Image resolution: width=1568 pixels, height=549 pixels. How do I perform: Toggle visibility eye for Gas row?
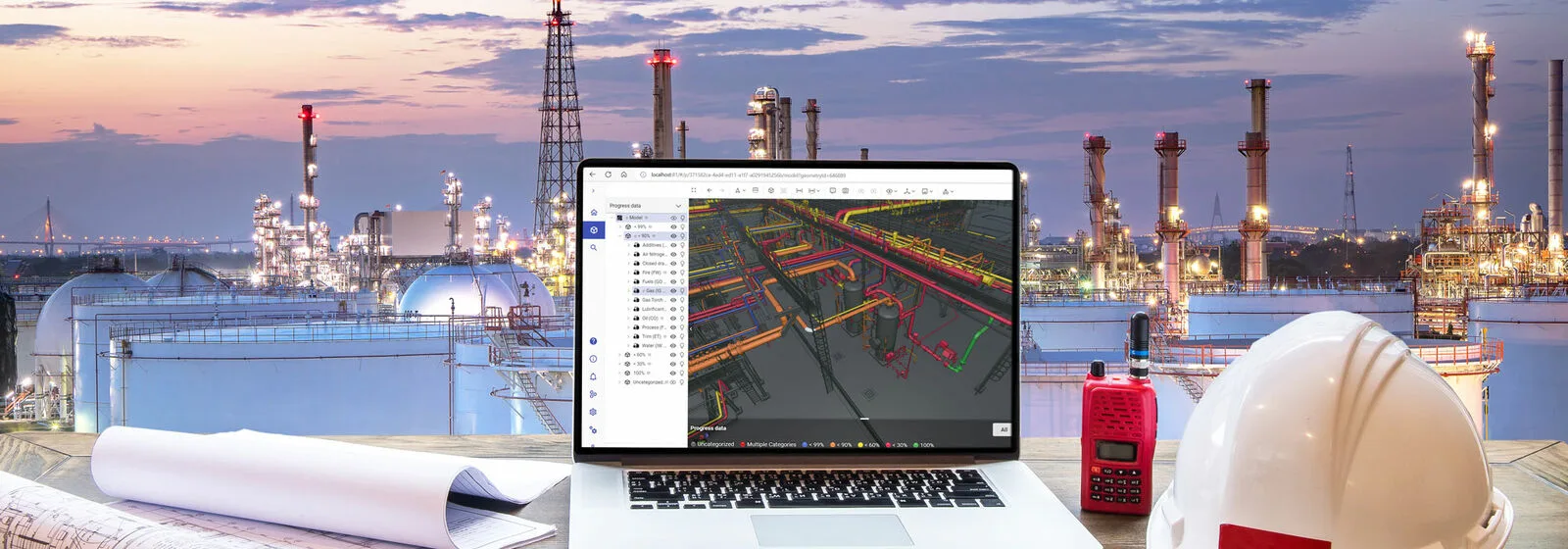[673, 291]
